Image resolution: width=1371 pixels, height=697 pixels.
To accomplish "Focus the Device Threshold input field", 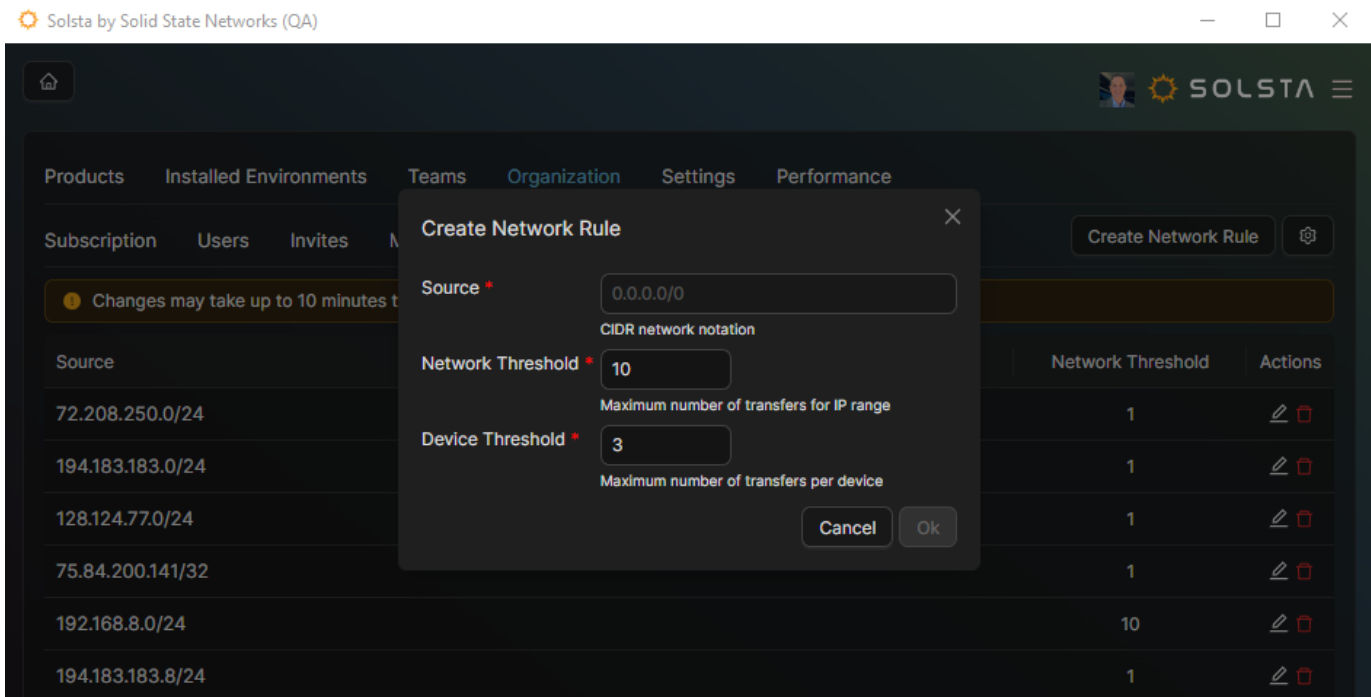I will point(665,445).
